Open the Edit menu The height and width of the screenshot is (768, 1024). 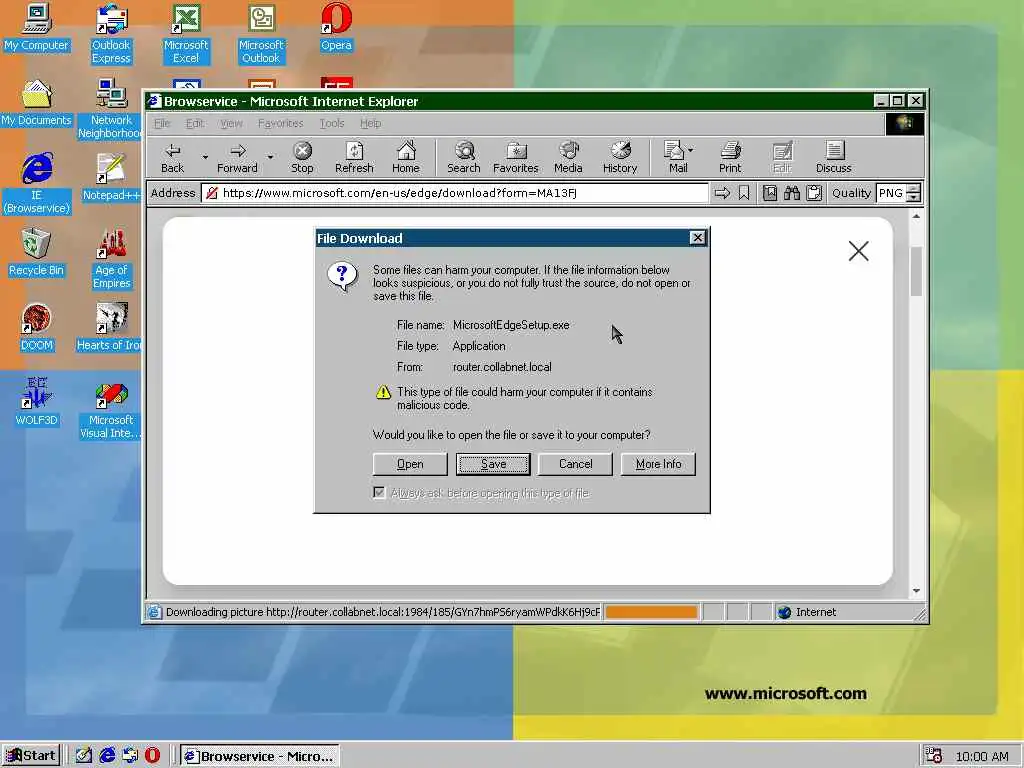tap(195, 123)
